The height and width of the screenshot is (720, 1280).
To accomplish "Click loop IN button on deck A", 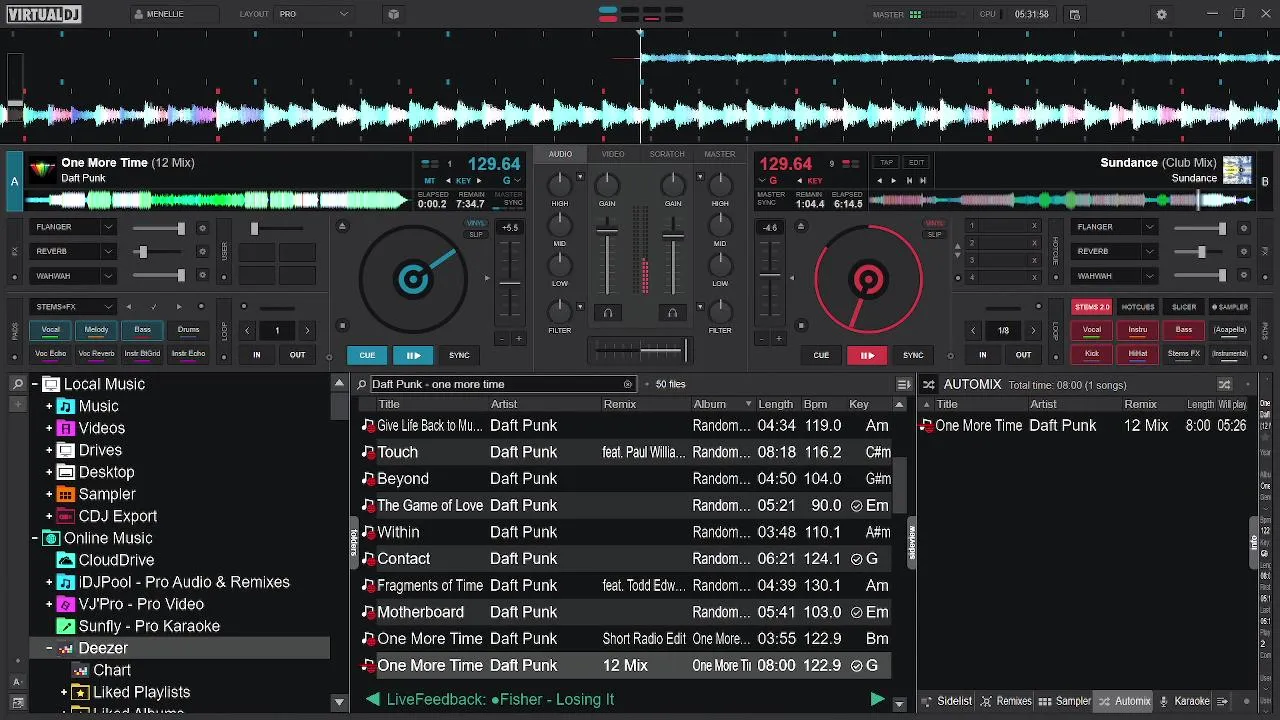I will (257, 355).
